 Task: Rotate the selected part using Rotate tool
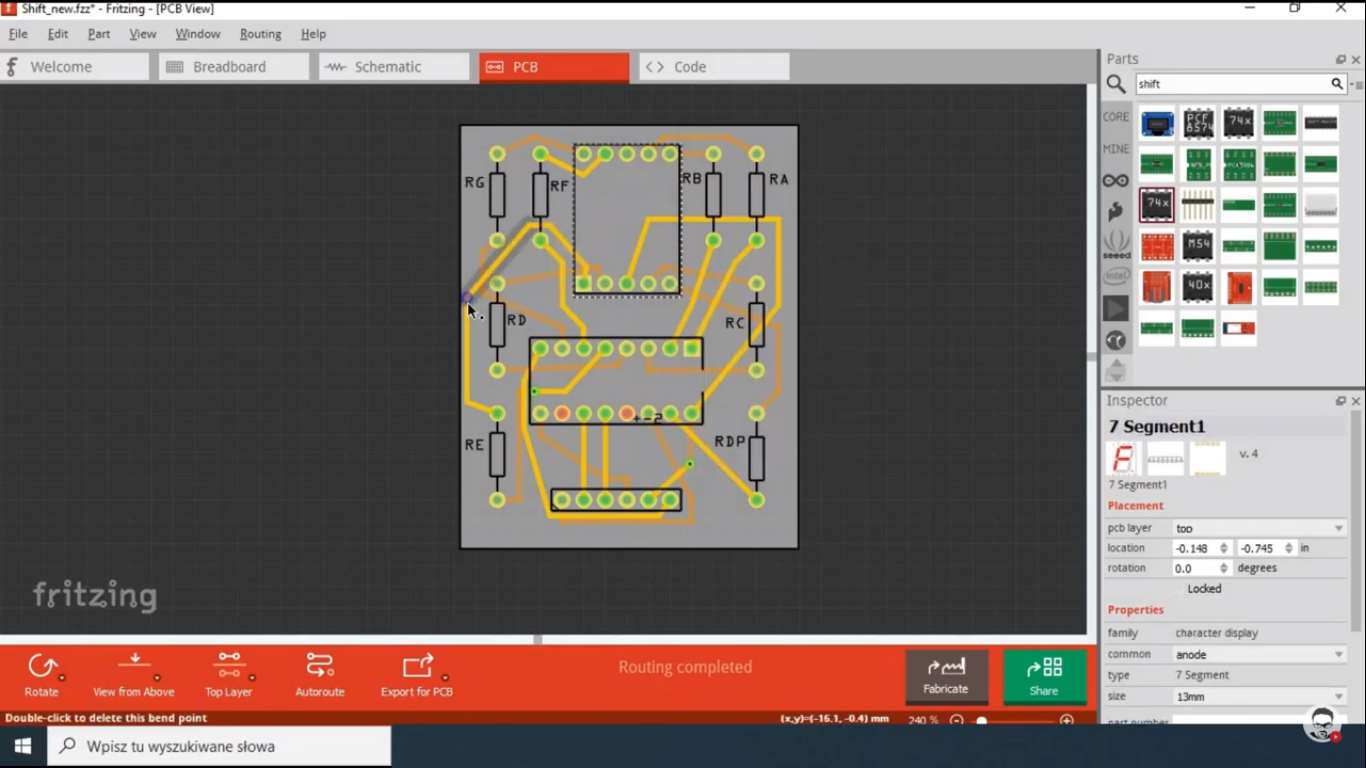(x=41, y=675)
